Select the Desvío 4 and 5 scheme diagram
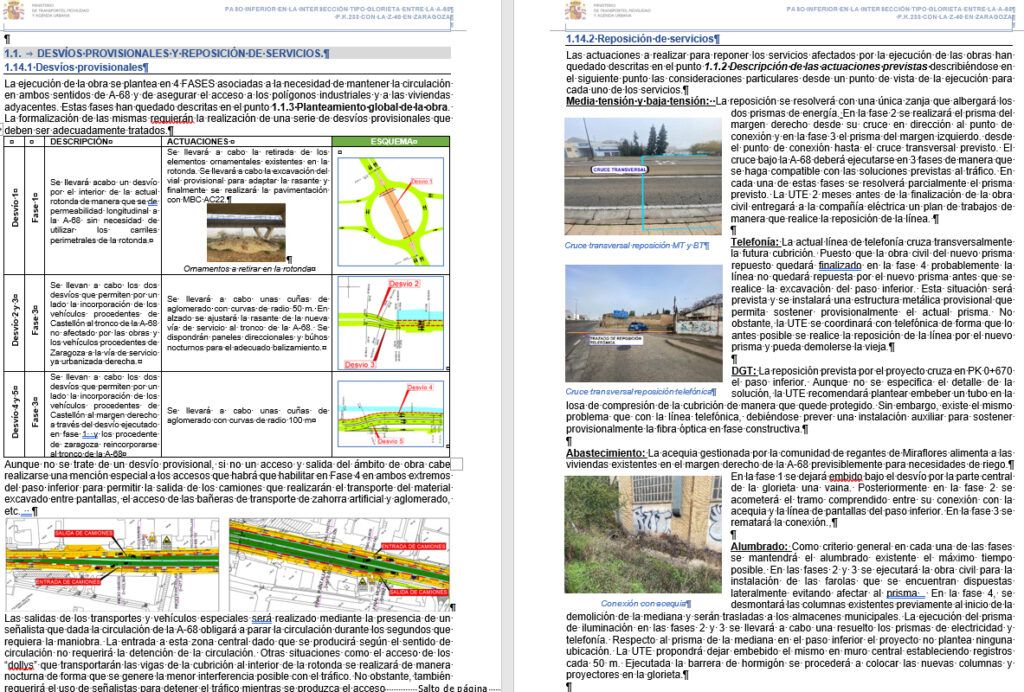 [x=392, y=414]
